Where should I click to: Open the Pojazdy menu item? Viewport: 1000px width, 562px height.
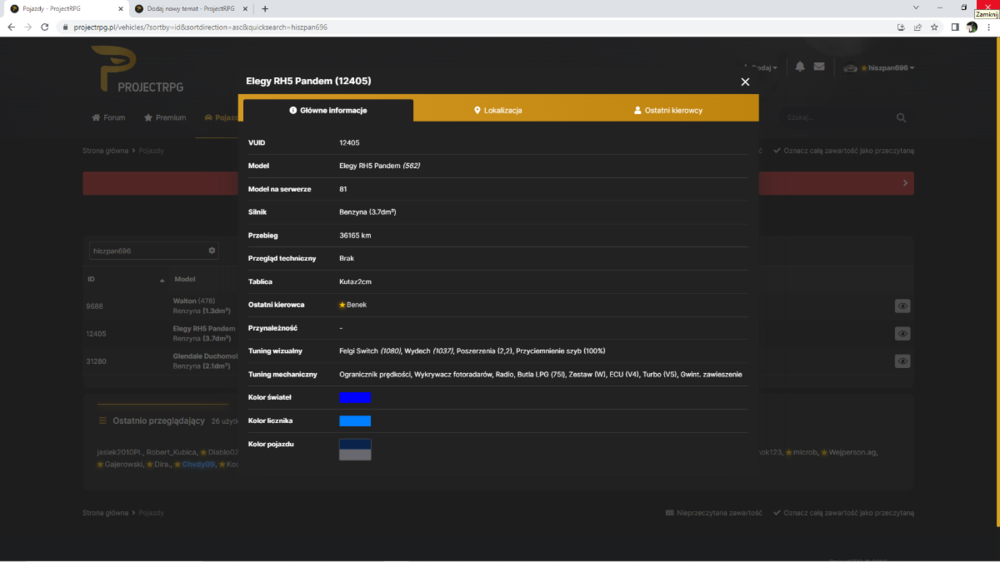[x=221, y=117]
